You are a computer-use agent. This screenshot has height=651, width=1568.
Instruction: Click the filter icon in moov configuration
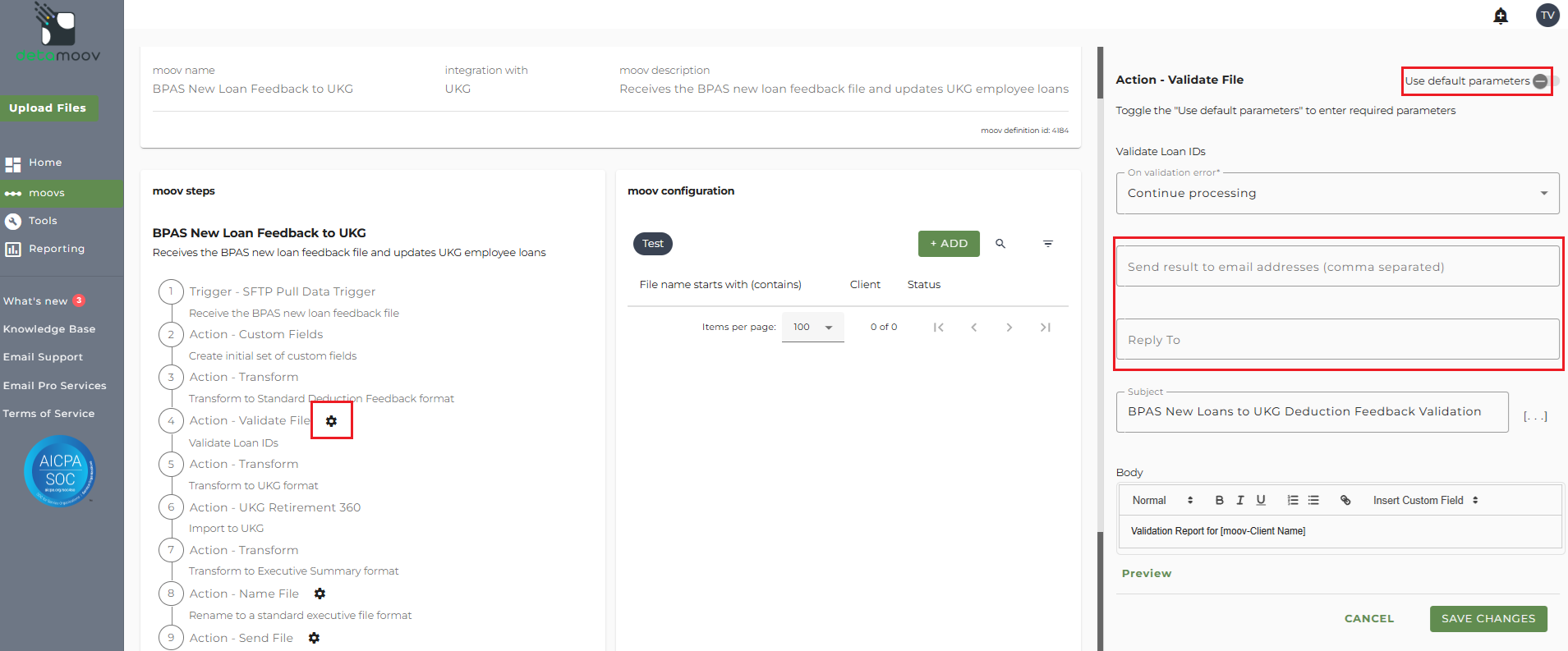click(x=1048, y=244)
